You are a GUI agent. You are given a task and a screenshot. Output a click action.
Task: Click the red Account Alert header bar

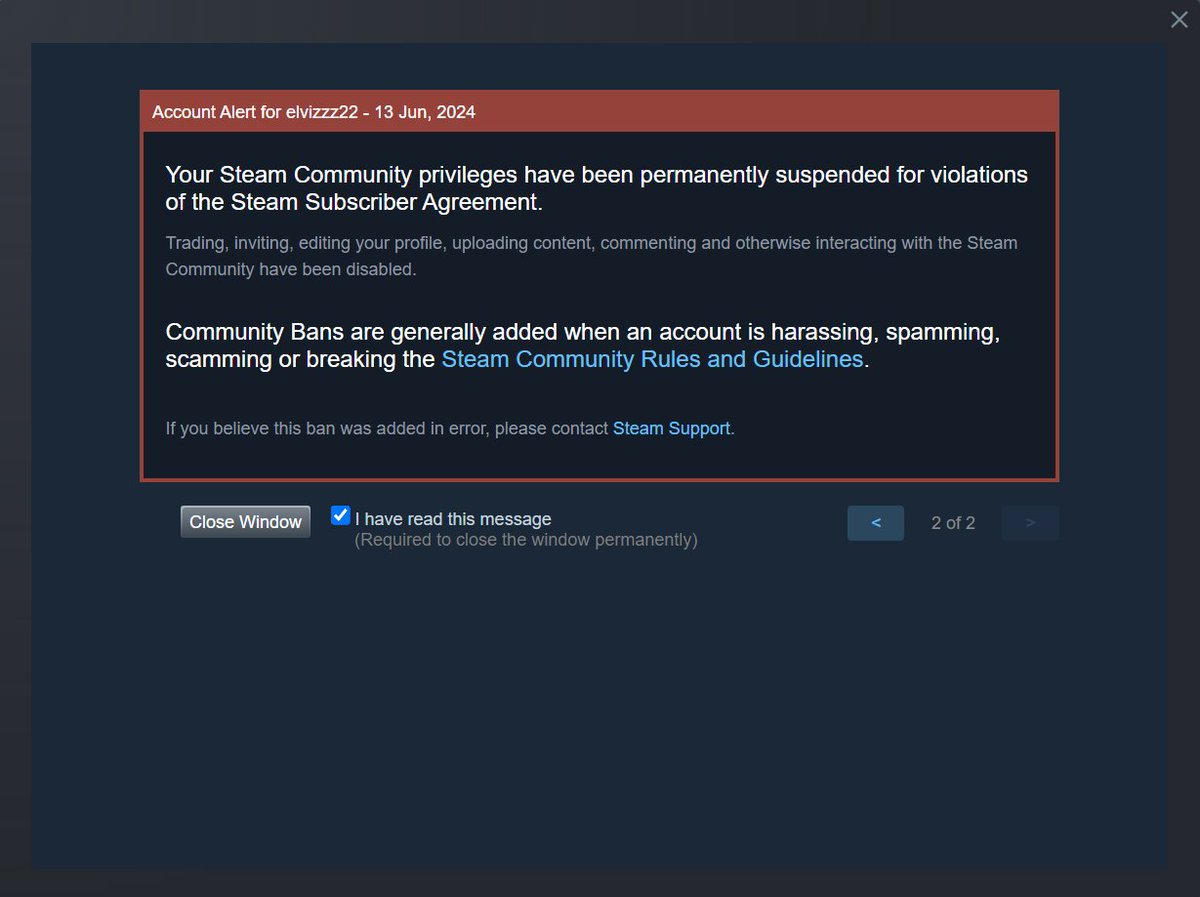(599, 112)
